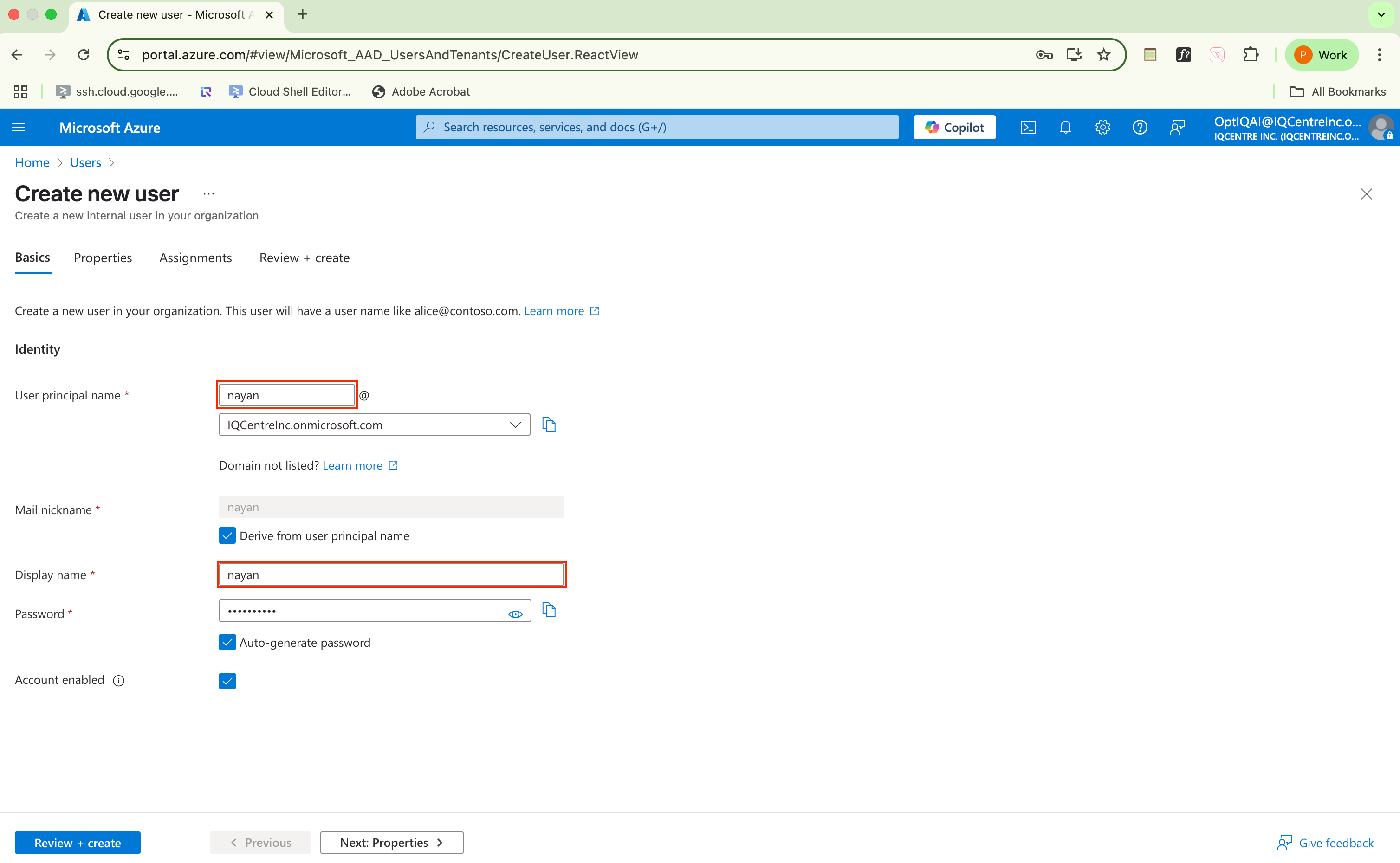This screenshot has width=1400, height=863.
Task: Open Cloud Shell Editor bookmark
Action: (290, 92)
